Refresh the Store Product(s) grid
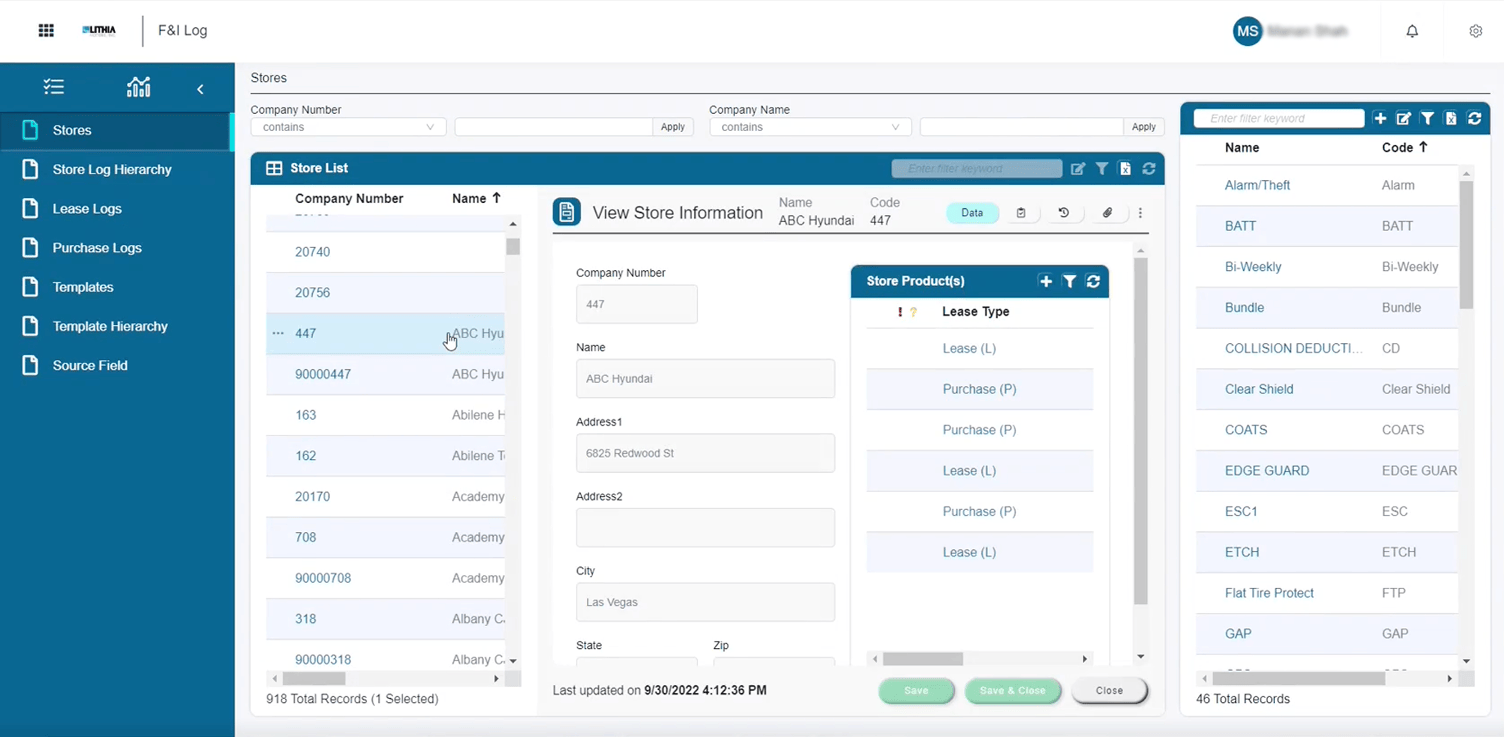This screenshot has width=1504, height=737. (x=1093, y=282)
